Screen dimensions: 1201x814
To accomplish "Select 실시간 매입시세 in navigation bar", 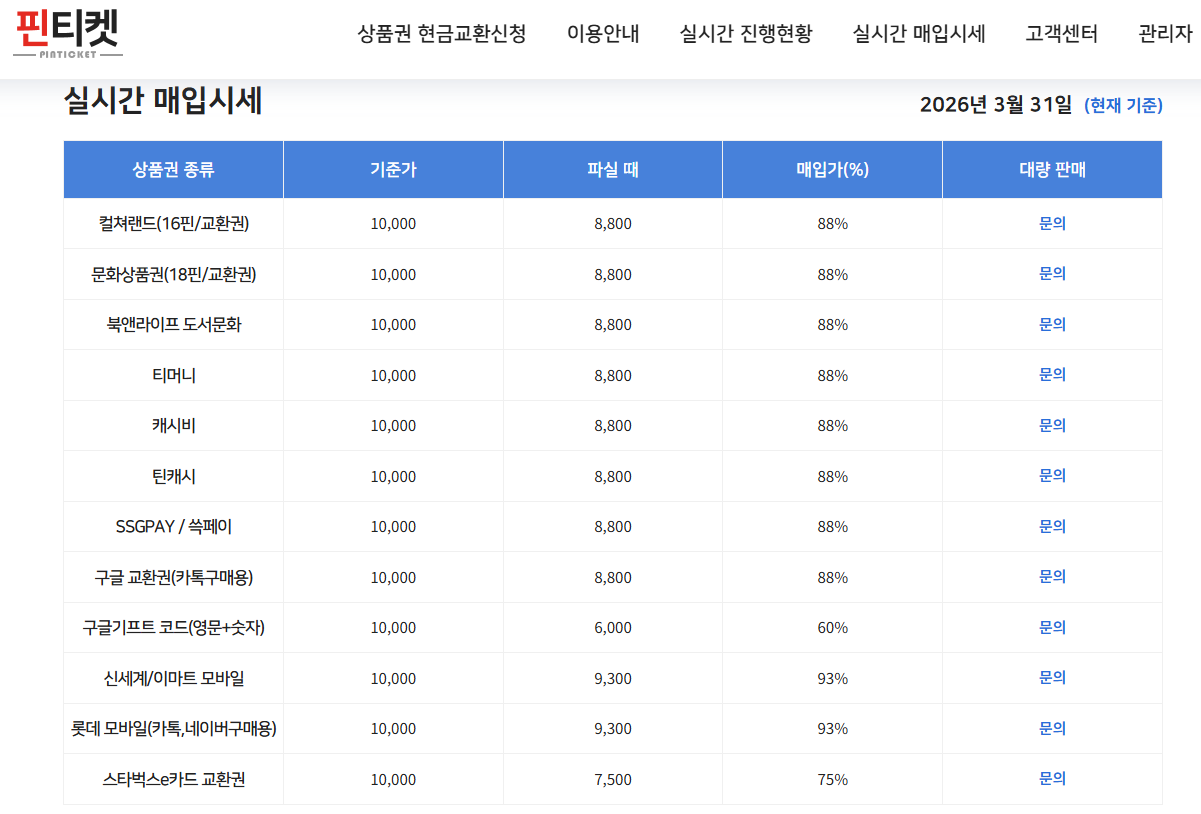I will point(919,34).
